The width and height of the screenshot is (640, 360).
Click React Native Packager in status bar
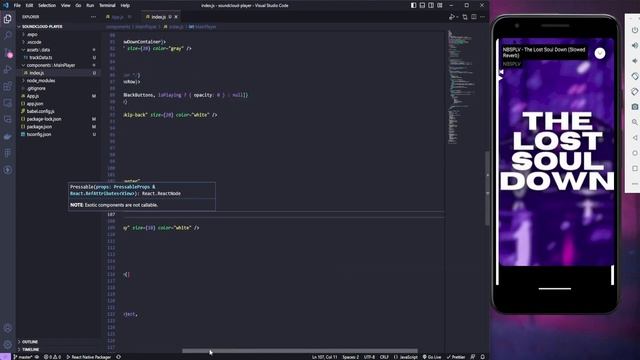[89, 357]
